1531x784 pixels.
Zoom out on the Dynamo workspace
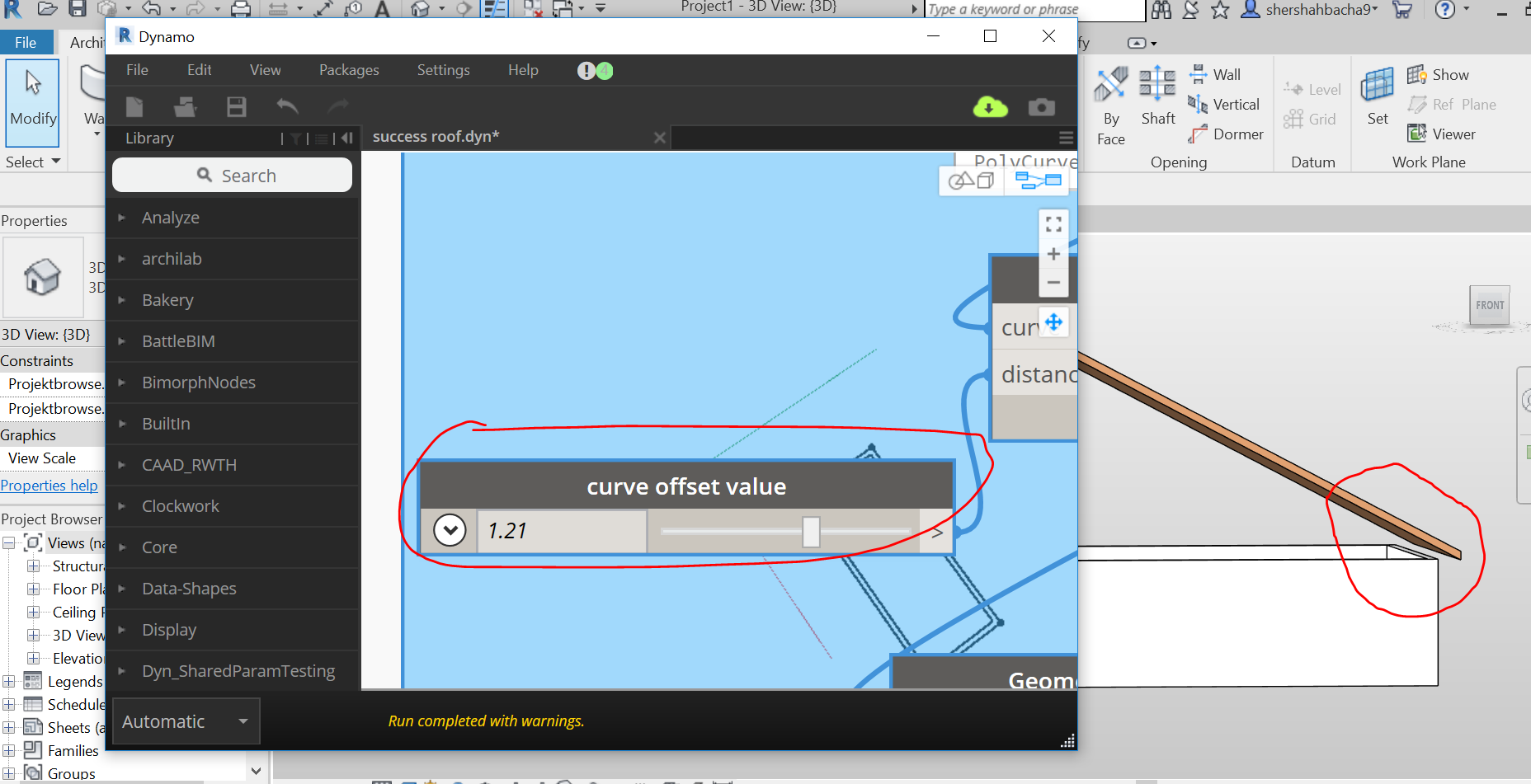(1053, 282)
